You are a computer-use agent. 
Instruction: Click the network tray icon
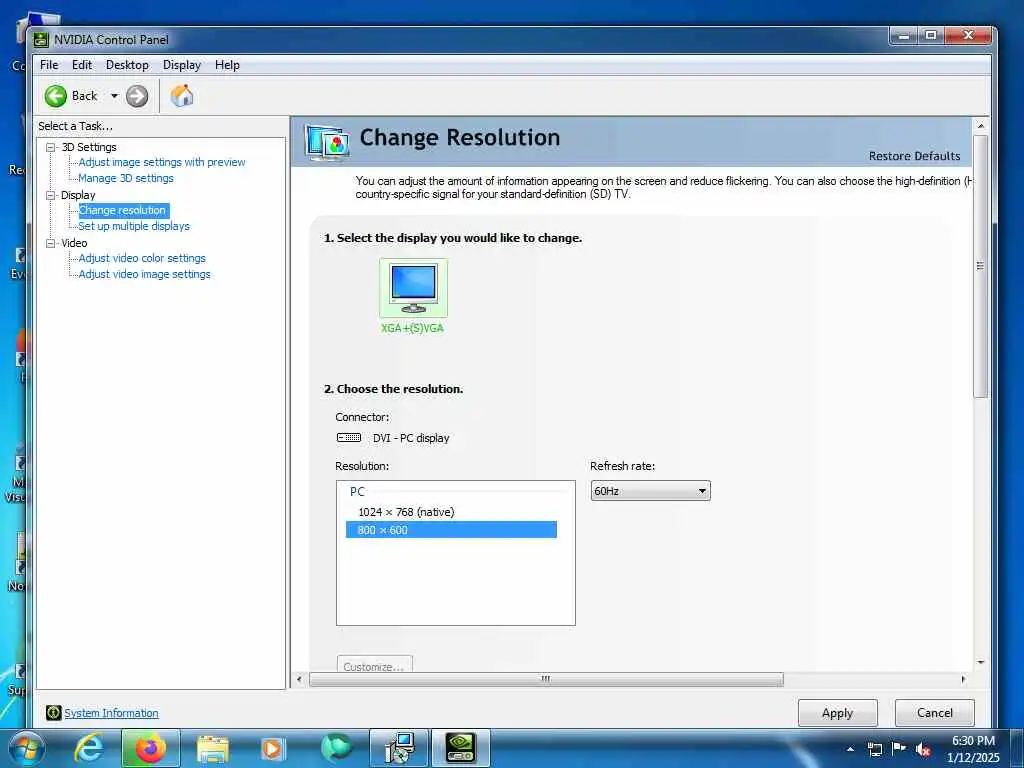[x=874, y=749]
